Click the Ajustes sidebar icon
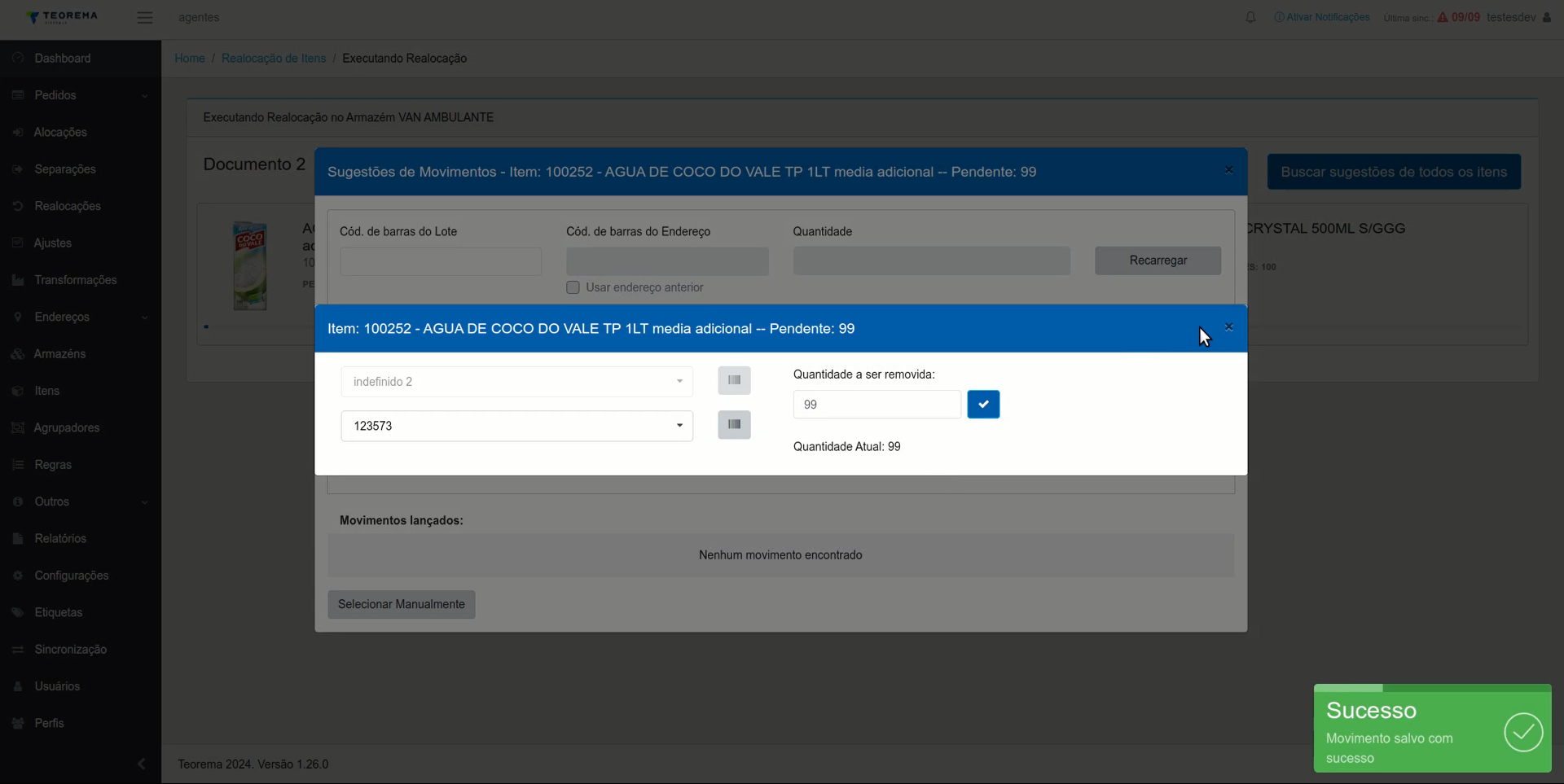The width and height of the screenshot is (1564, 784). point(18,243)
